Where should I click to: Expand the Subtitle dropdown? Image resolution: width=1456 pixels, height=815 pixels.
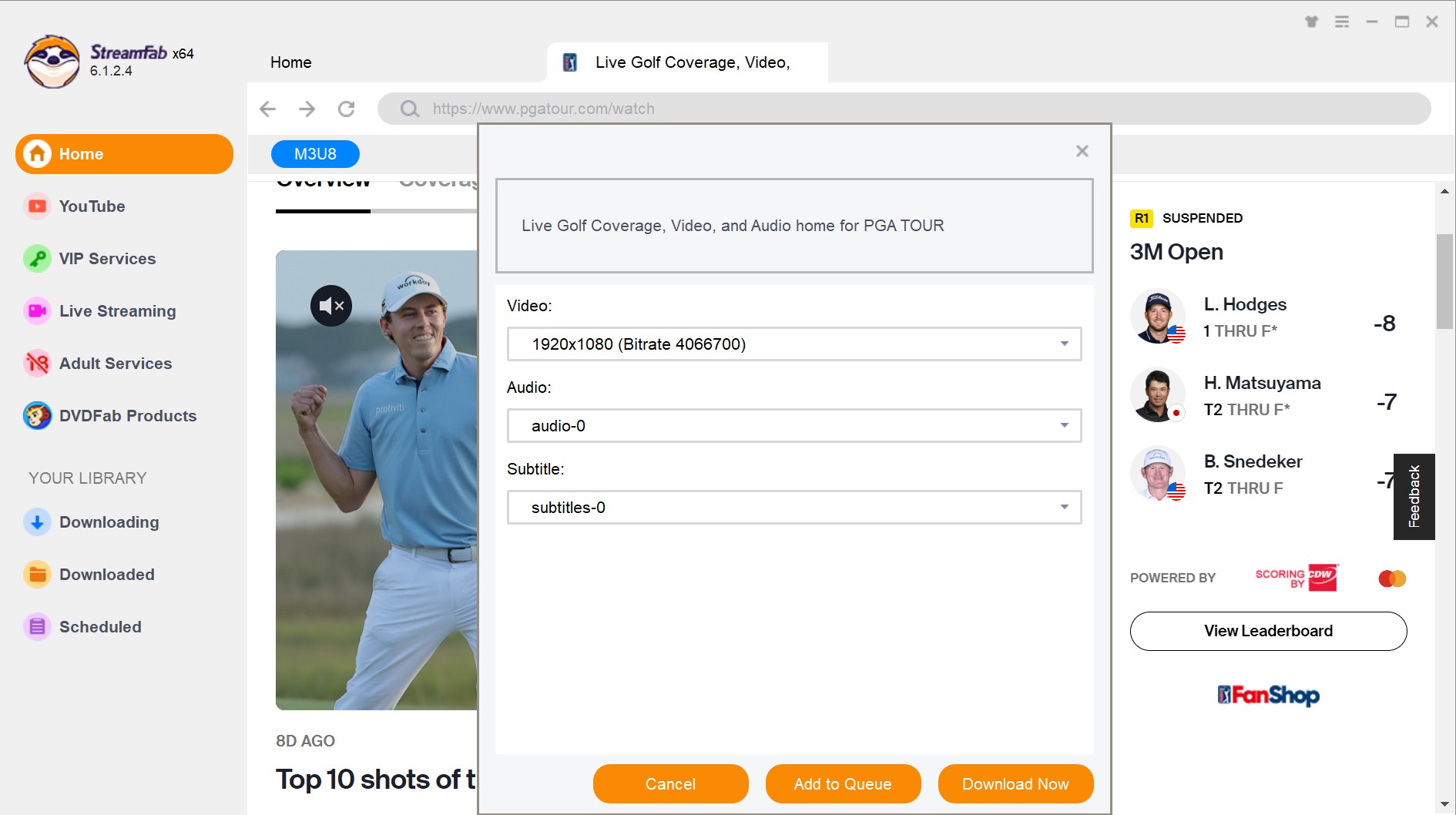point(794,508)
